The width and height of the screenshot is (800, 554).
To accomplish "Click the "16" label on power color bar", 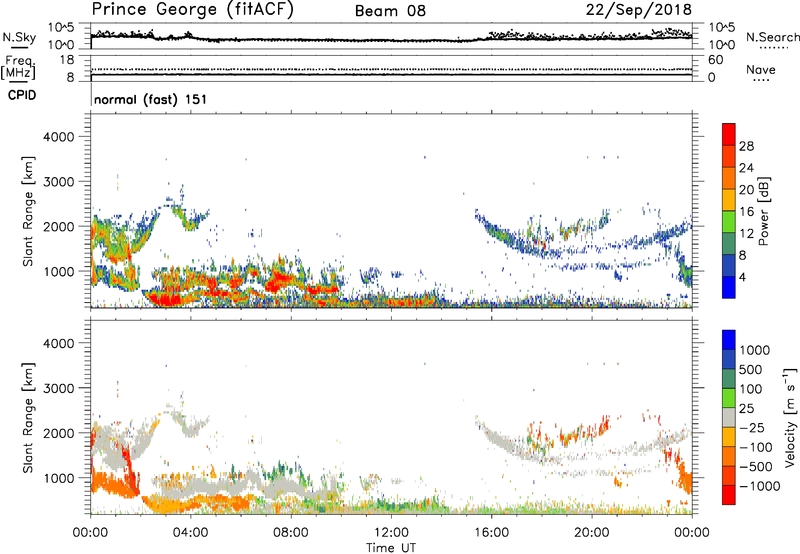I will point(746,212).
